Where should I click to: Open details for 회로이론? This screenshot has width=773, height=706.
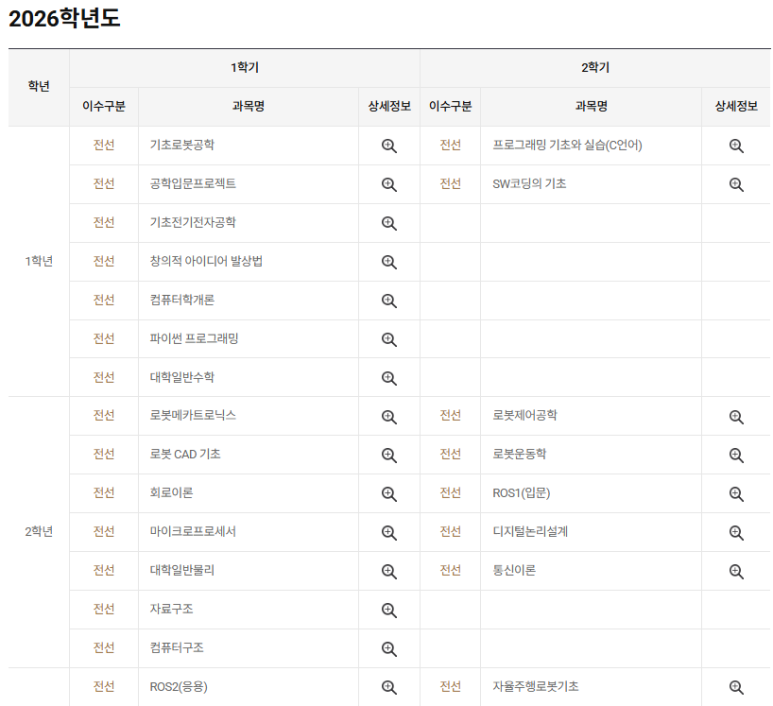point(389,494)
